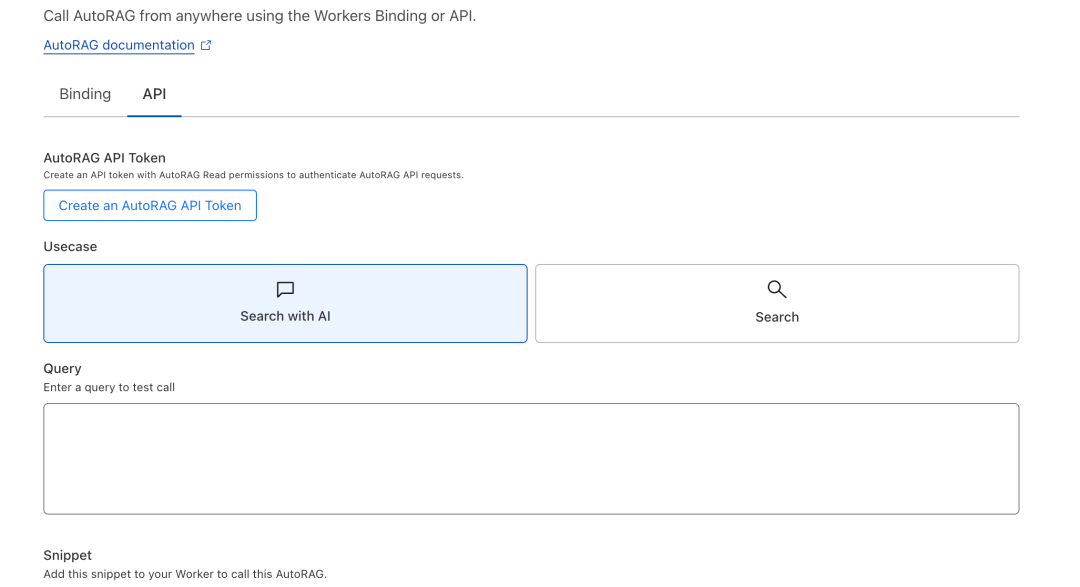This screenshot has width=1080, height=587.
Task: Click "Add this snippet to your Worker" description
Action: tap(185, 574)
